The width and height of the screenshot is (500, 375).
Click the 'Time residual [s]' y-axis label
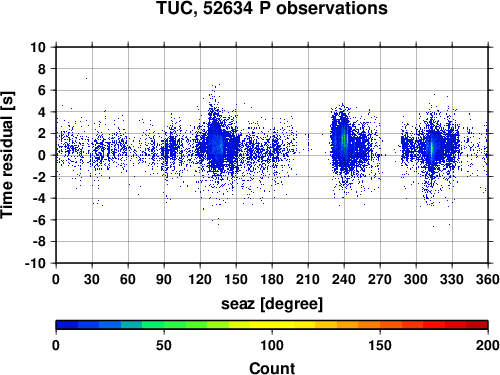point(7,155)
